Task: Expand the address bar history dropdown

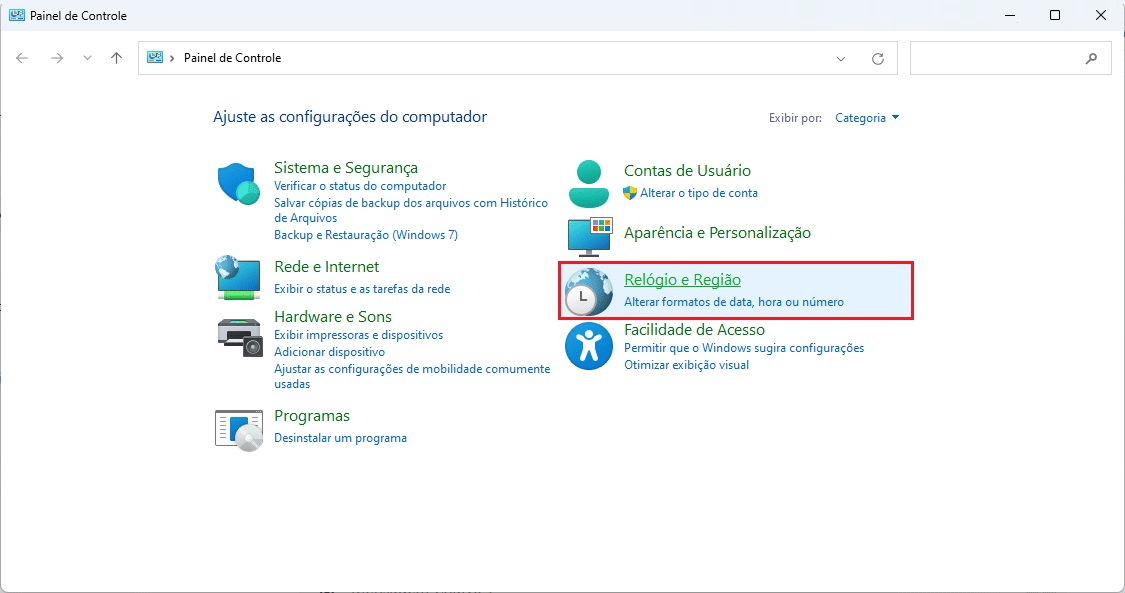Action: pos(841,59)
